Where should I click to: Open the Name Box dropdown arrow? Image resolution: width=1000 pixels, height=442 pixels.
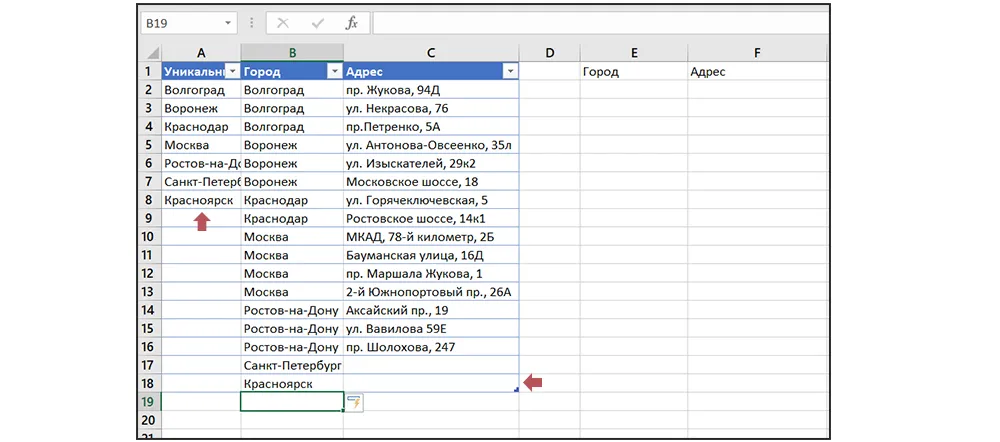228,23
